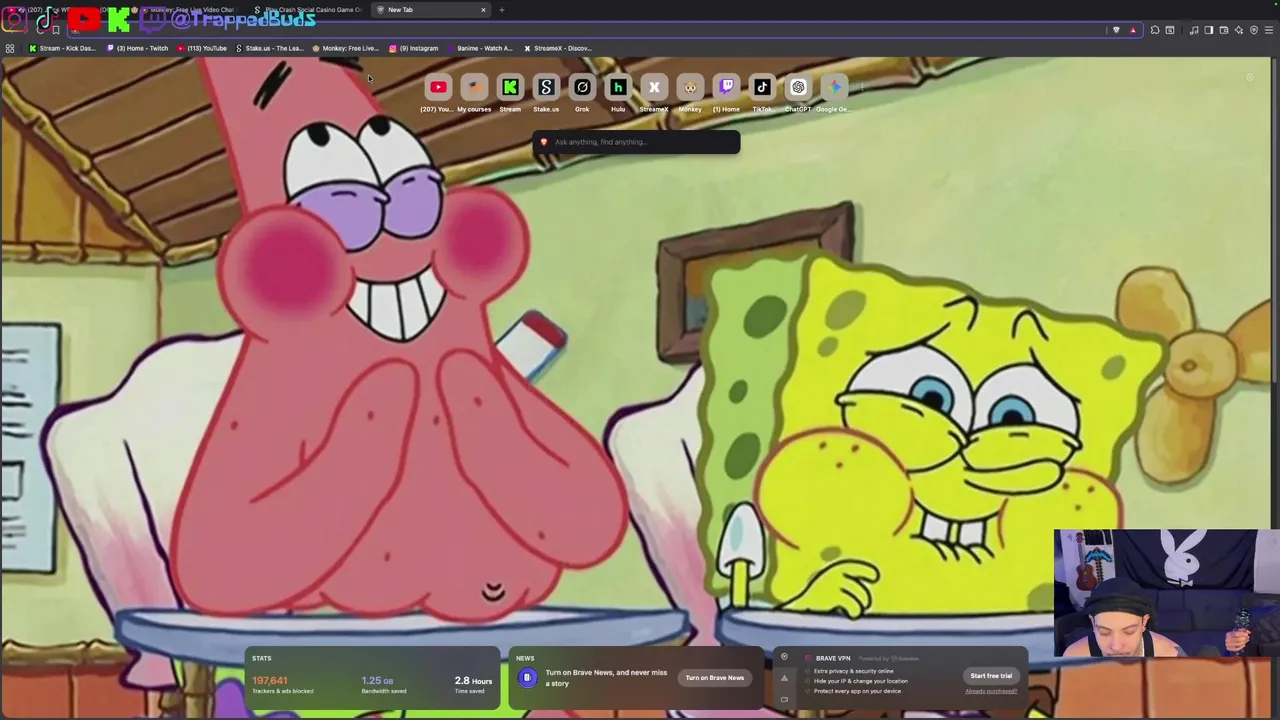
Task: Open the browser hamburger menu
Action: click(1269, 30)
